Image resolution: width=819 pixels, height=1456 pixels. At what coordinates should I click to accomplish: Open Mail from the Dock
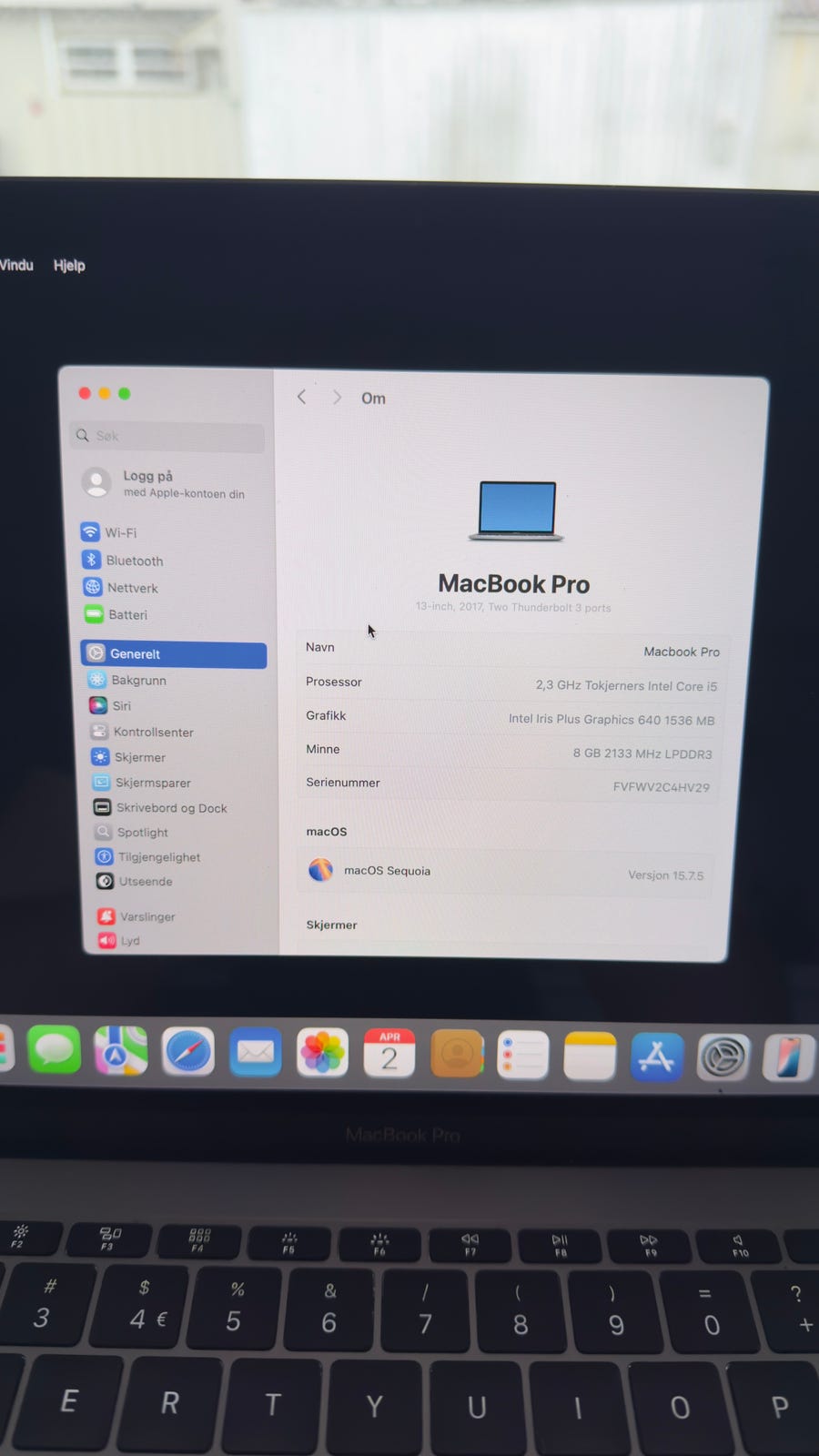click(256, 1053)
